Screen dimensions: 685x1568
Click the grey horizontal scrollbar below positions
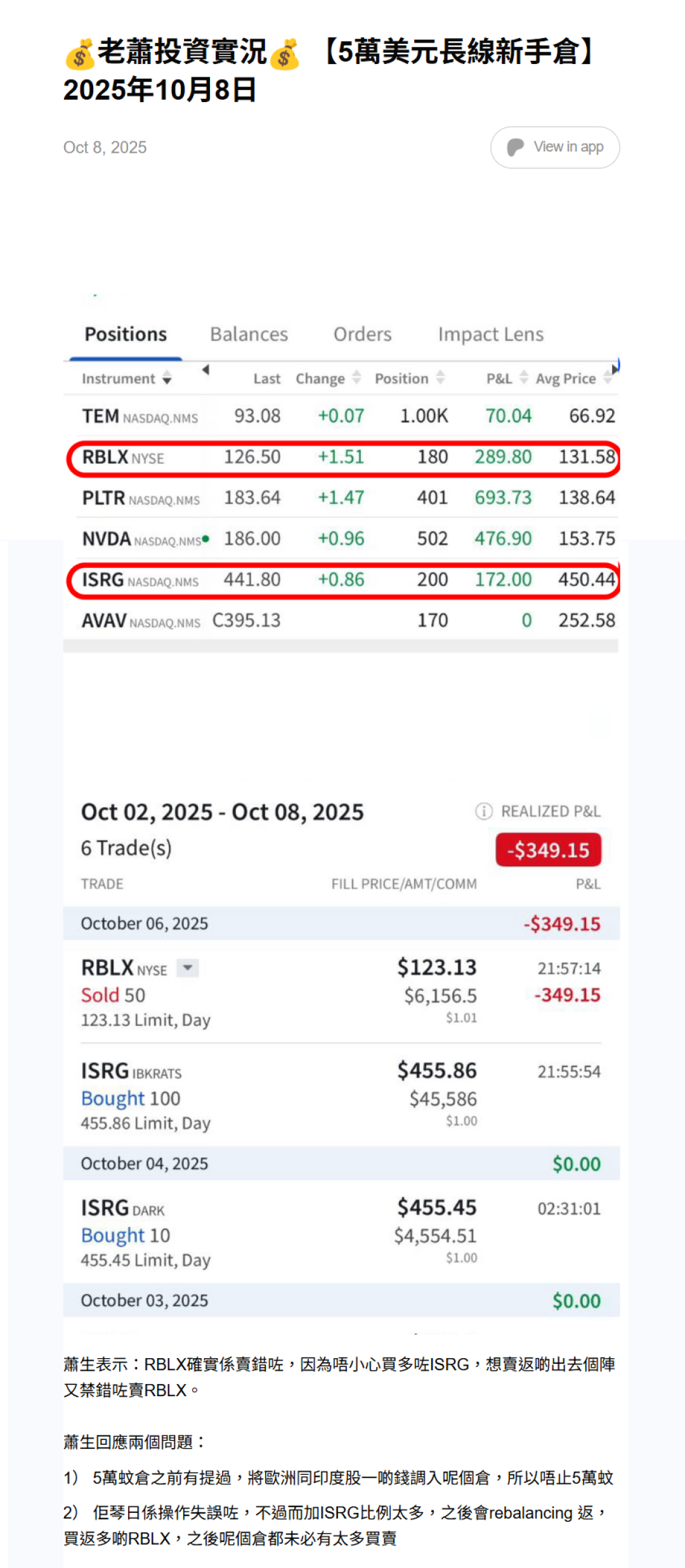click(x=341, y=646)
